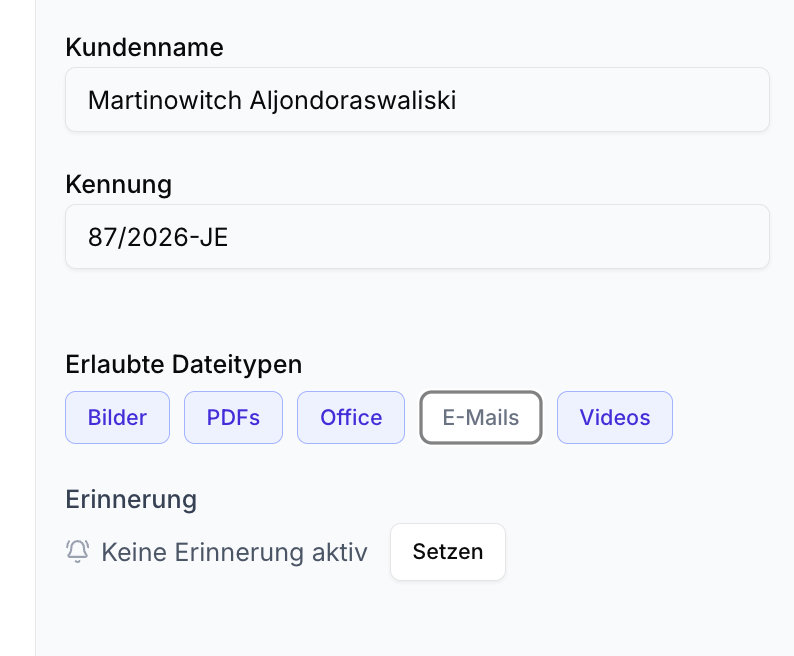Click the 'Keine Erinnerung aktiv' text
Viewport: 794px width, 656px height.
coord(234,551)
